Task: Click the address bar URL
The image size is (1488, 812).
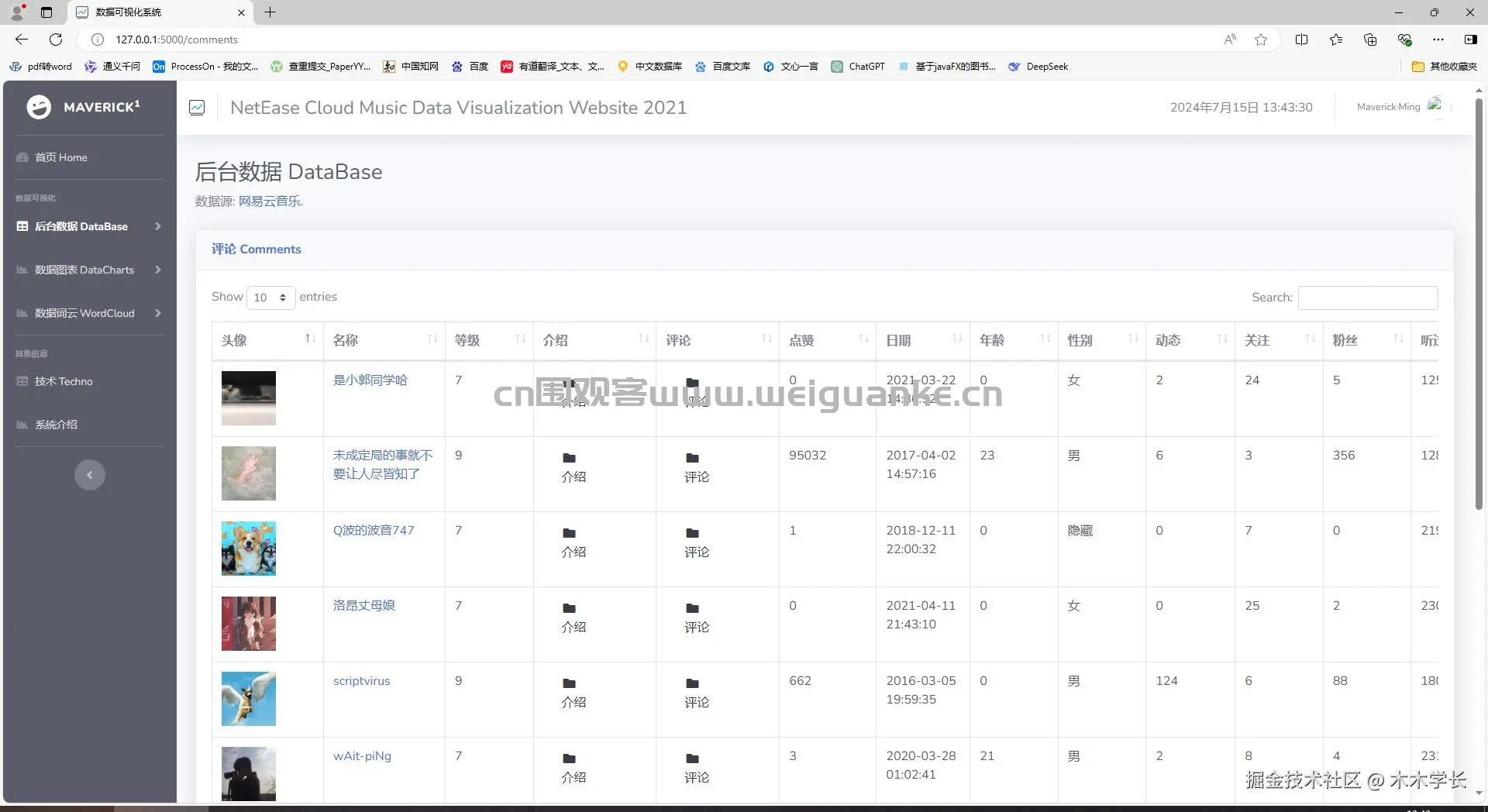Action: coord(177,40)
